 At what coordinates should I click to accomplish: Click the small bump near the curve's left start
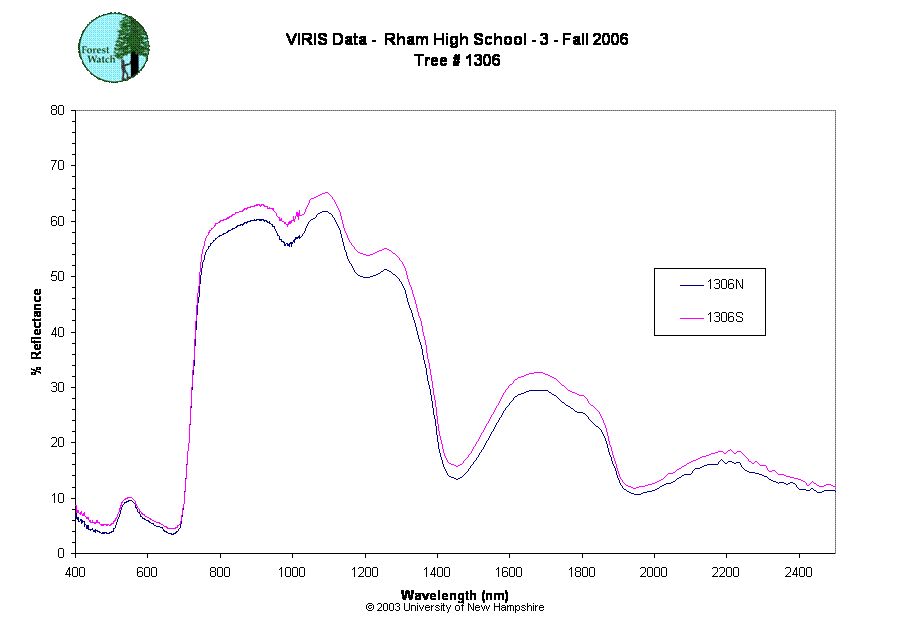128,497
